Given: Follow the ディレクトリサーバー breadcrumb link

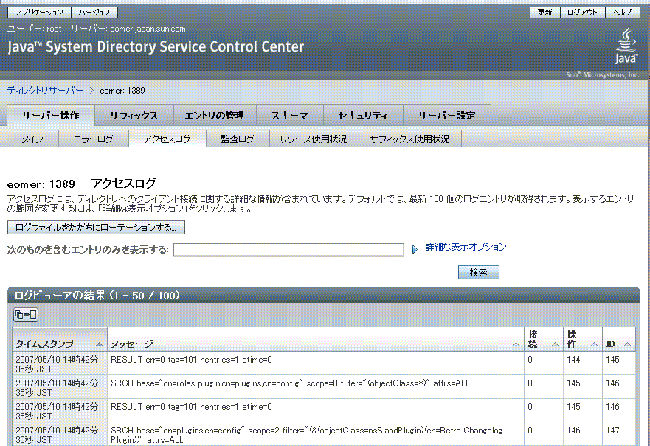Looking at the screenshot, I should pyautogui.click(x=45, y=90).
